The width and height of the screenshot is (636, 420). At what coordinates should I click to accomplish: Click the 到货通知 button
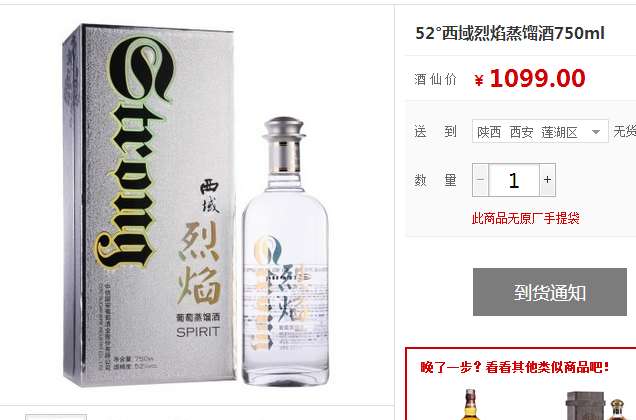pos(550,292)
